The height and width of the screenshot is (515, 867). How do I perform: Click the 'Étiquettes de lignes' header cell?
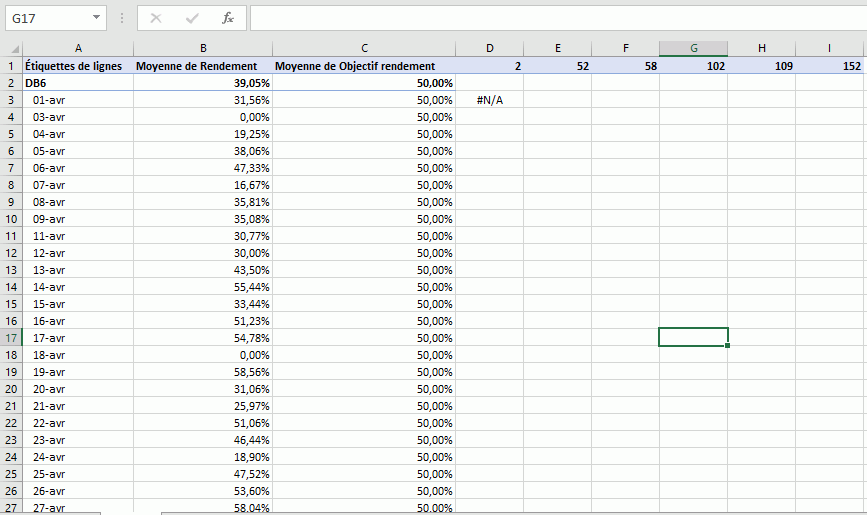(78, 66)
